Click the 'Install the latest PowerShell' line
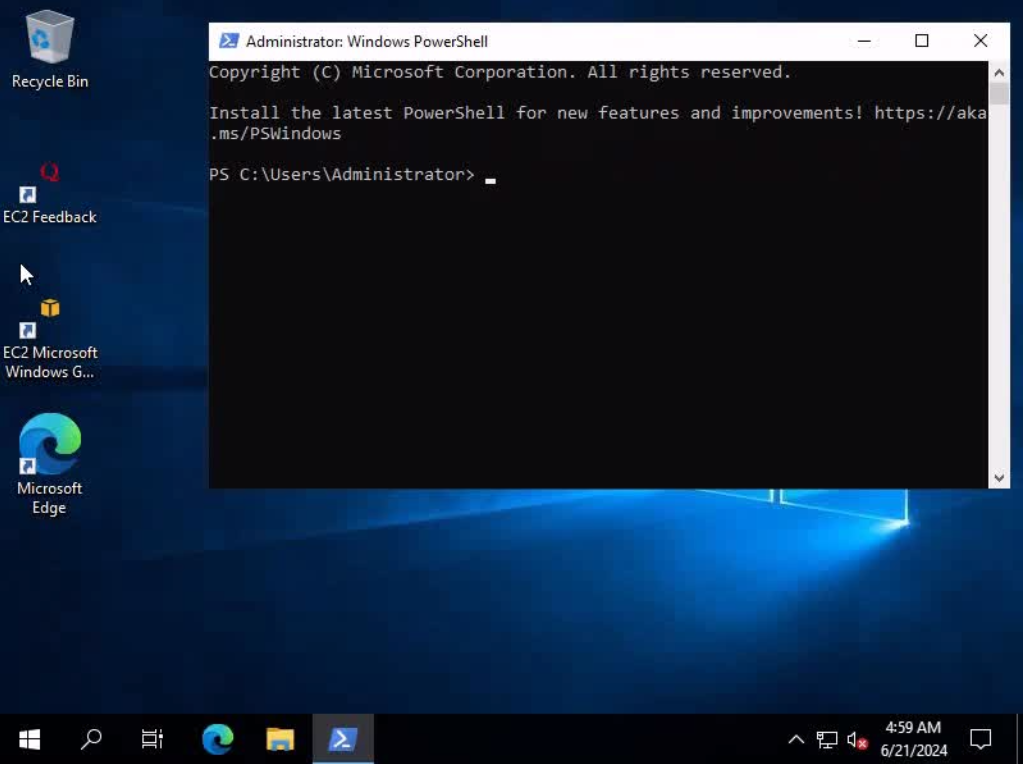1024x764 pixels. point(598,113)
